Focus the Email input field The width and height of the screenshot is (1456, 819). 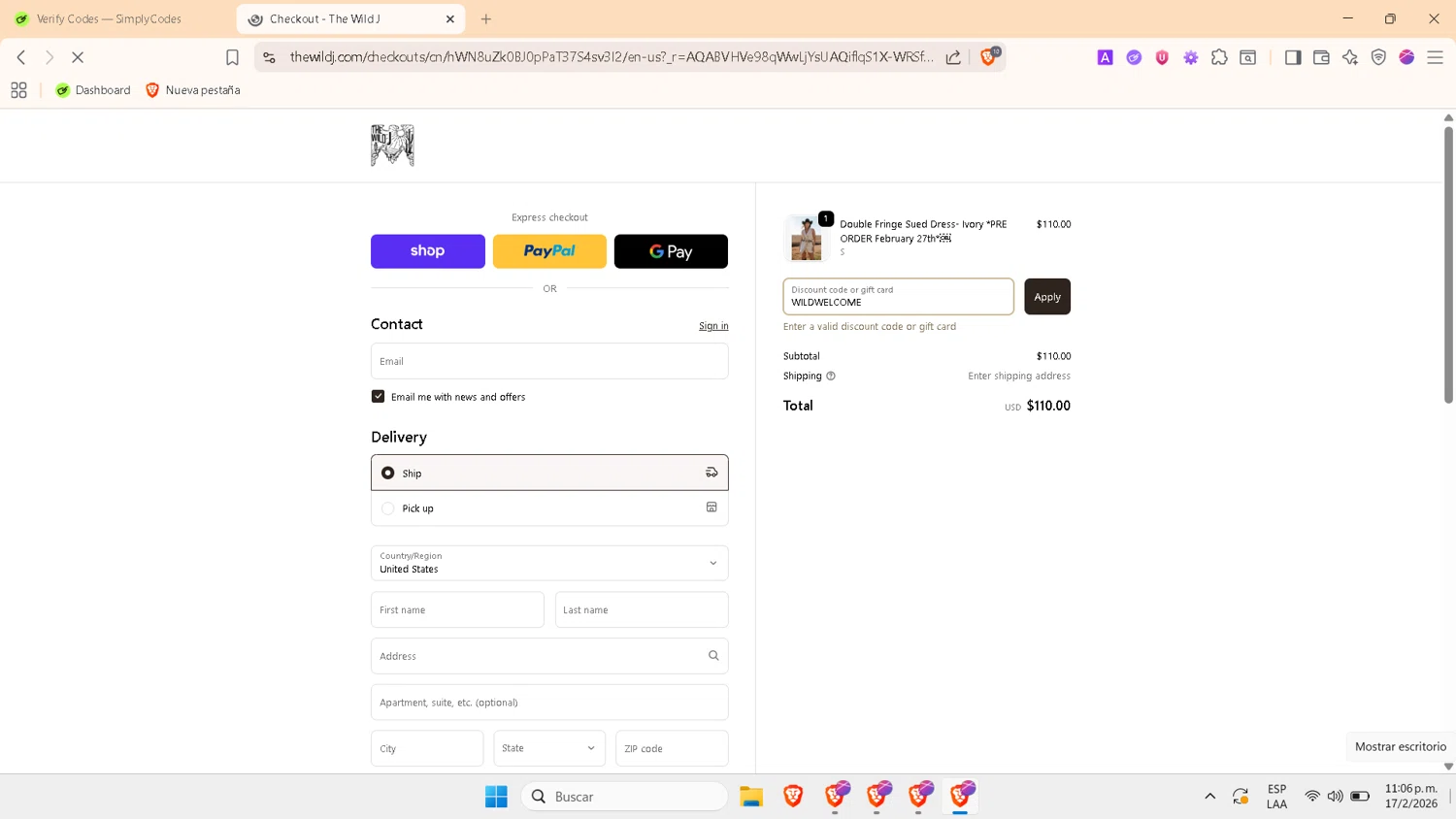coord(549,361)
